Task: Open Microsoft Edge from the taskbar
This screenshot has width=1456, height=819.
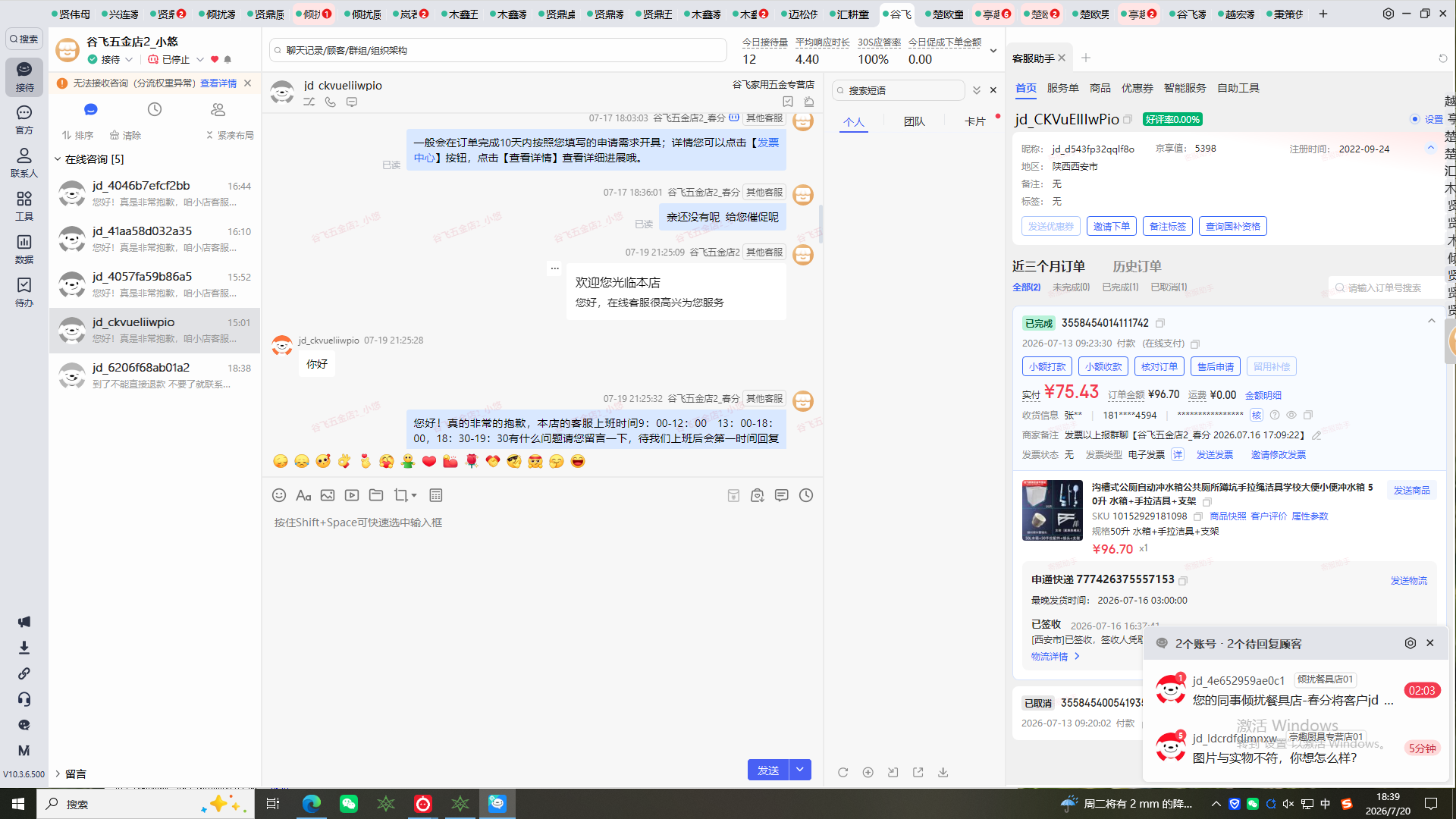Action: click(x=311, y=804)
